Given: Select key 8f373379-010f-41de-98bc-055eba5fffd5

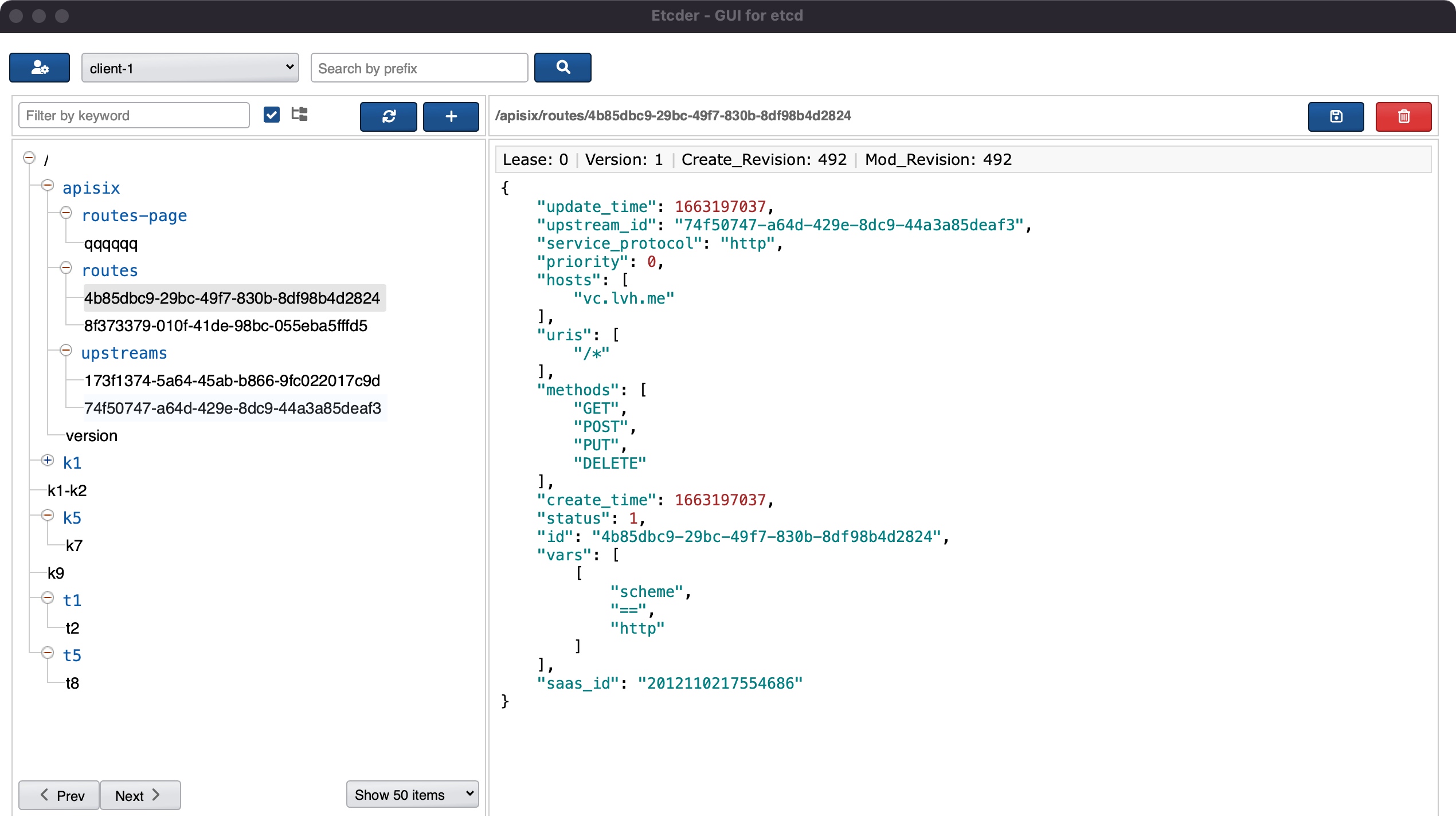Looking at the screenshot, I should pyautogui.click(x=225, y=325).
